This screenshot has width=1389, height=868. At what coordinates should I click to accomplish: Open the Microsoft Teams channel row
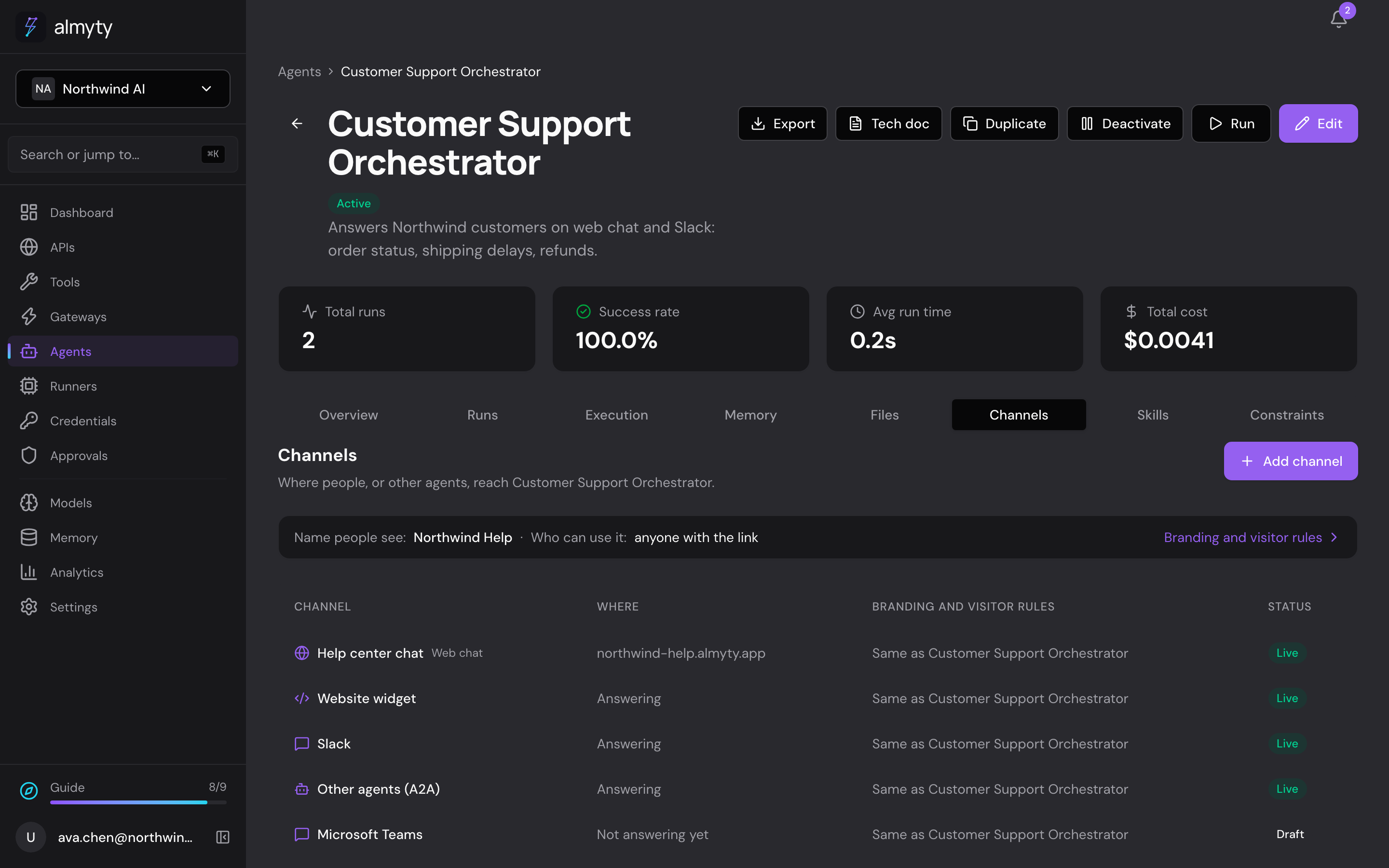pos(817,834)
